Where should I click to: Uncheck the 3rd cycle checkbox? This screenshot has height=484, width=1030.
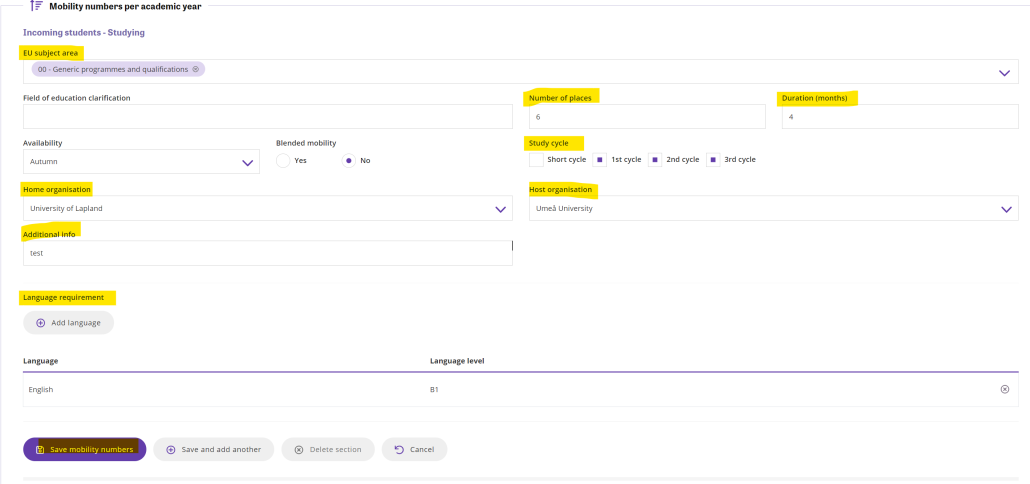[713, 160]
